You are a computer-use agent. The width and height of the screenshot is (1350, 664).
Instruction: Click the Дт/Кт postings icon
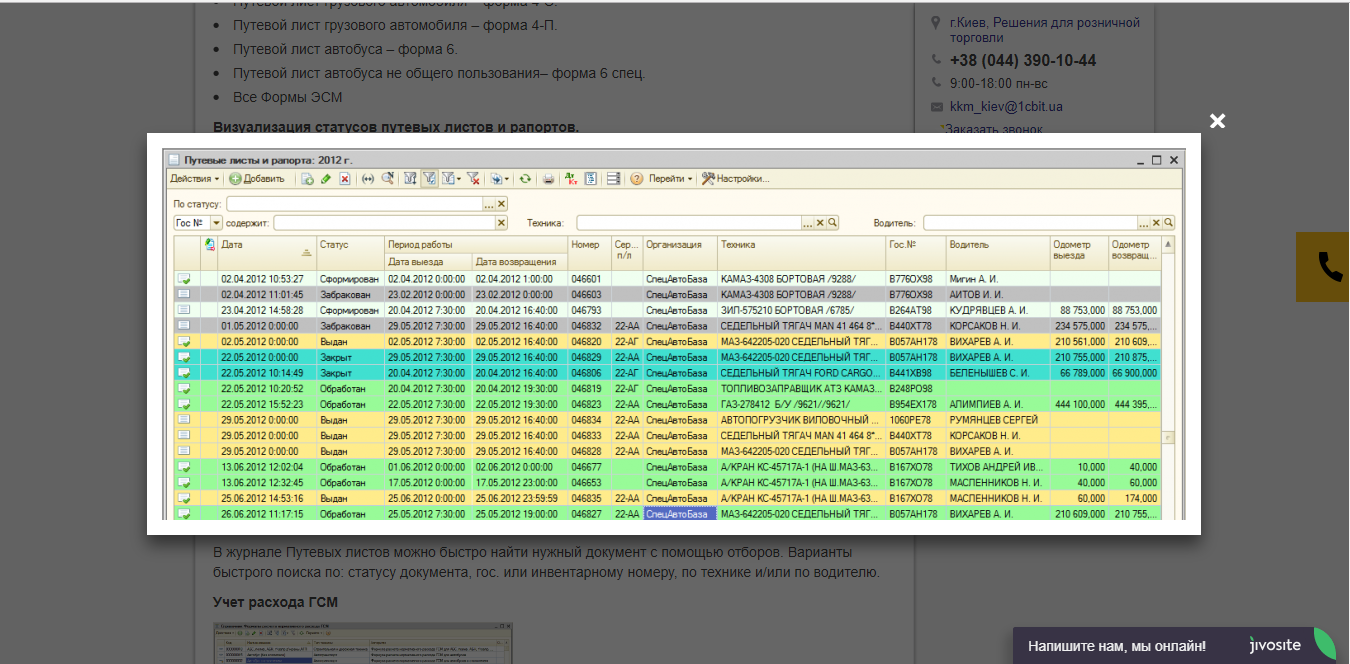pyautogui.click(x=571, y=179)
